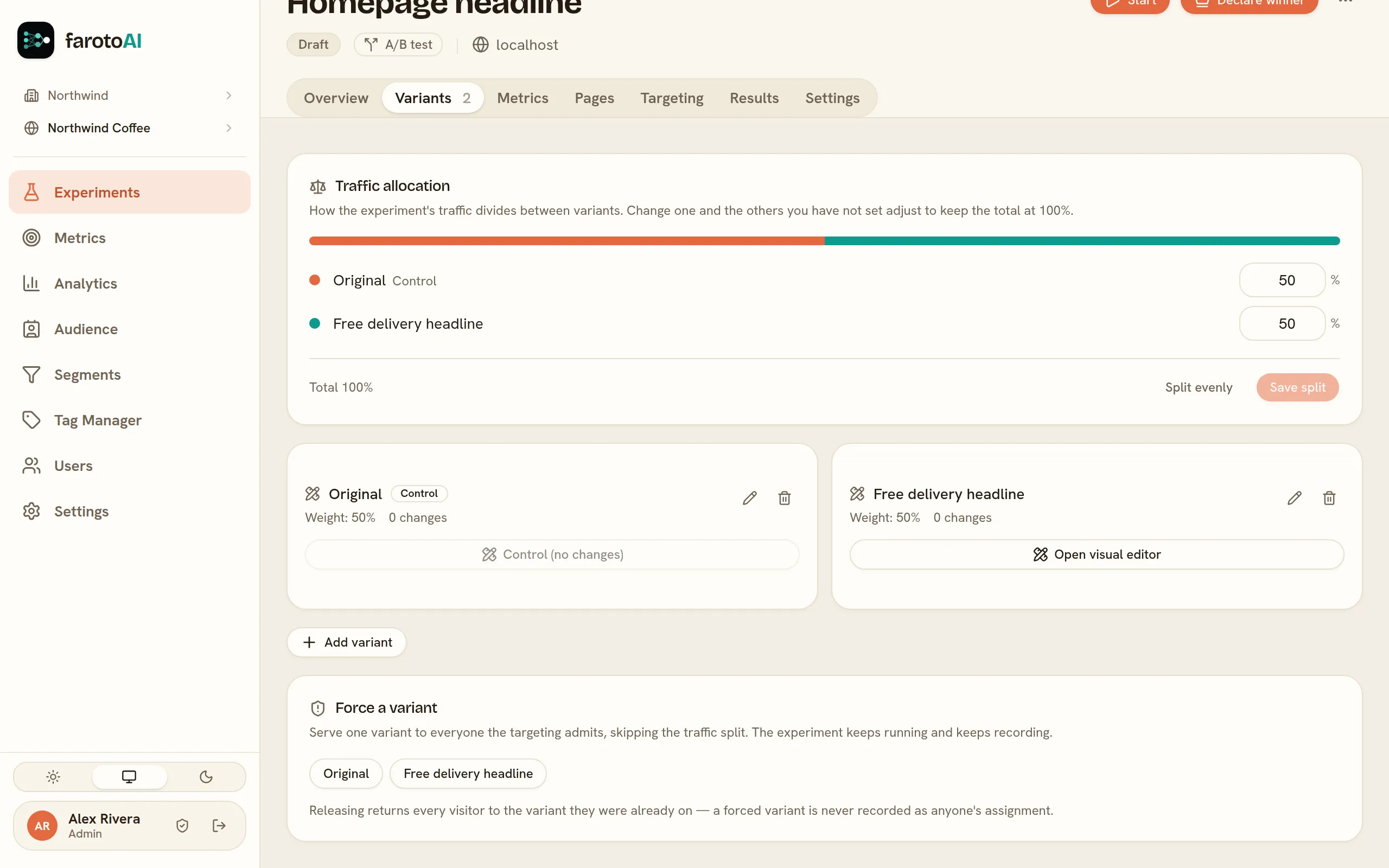Open Users in the sidebar
Viewport: 1389px width, 868px height.
130,465
